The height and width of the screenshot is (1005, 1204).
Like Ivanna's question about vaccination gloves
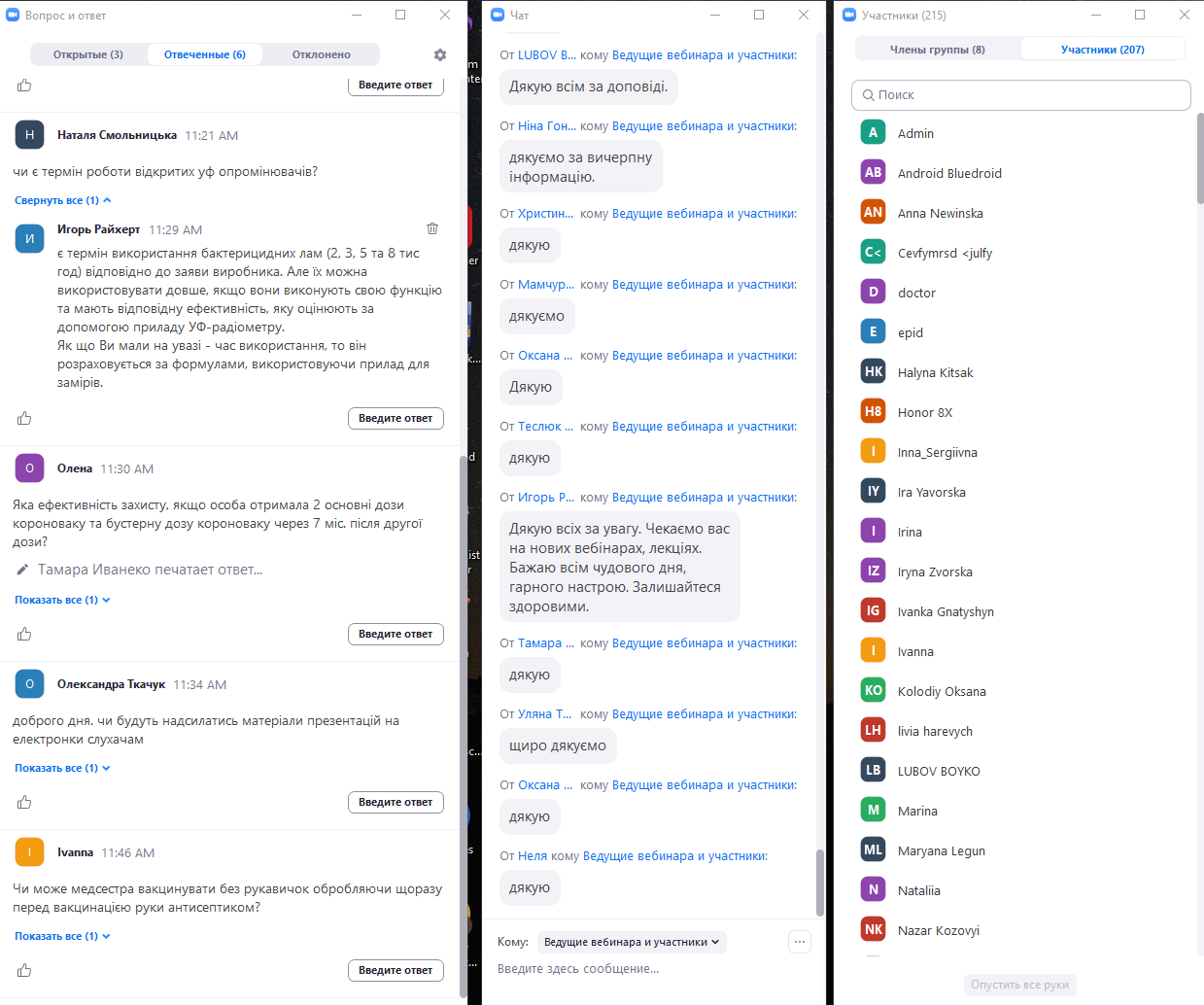[24, 970]
